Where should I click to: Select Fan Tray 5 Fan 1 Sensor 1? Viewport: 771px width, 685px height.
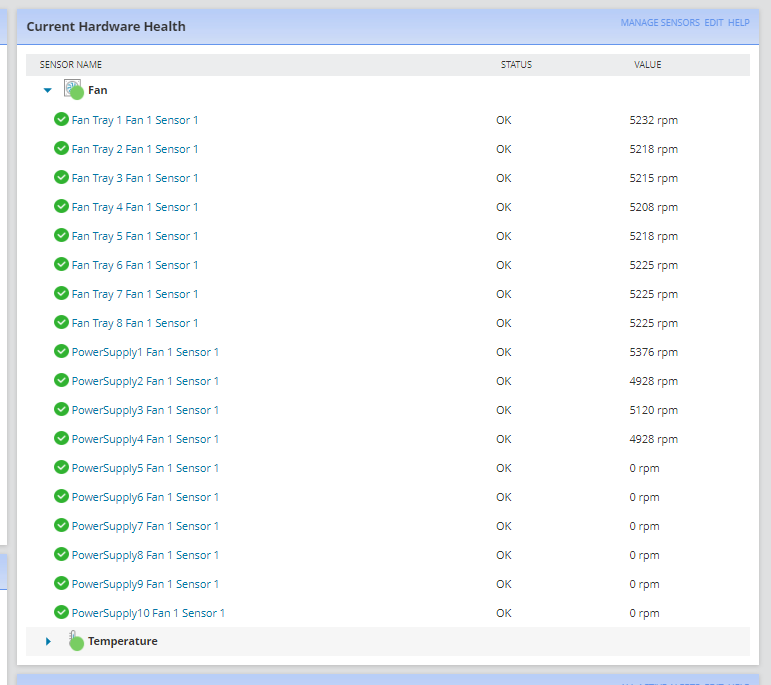pyautogui.click(x=135, y=236)
